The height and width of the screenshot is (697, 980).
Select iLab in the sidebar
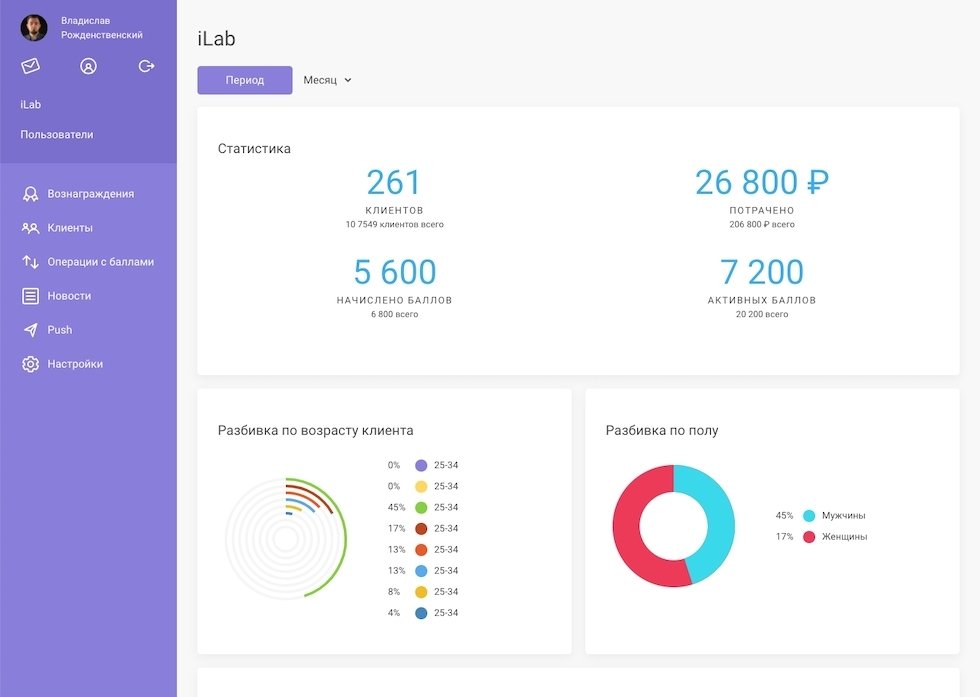[31, 104]
